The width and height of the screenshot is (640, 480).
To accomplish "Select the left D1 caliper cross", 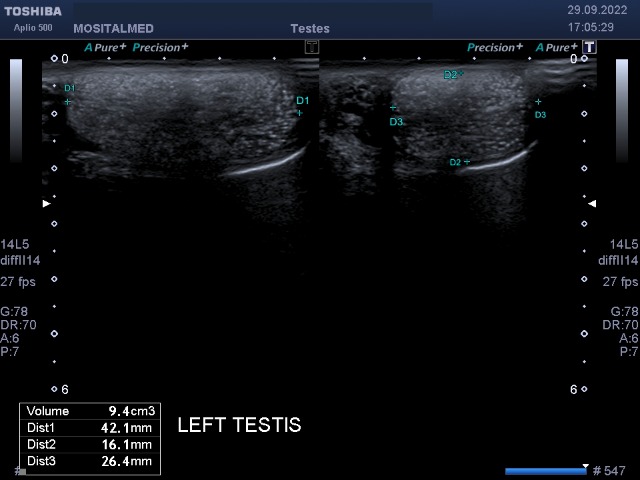I will (68, 101).
